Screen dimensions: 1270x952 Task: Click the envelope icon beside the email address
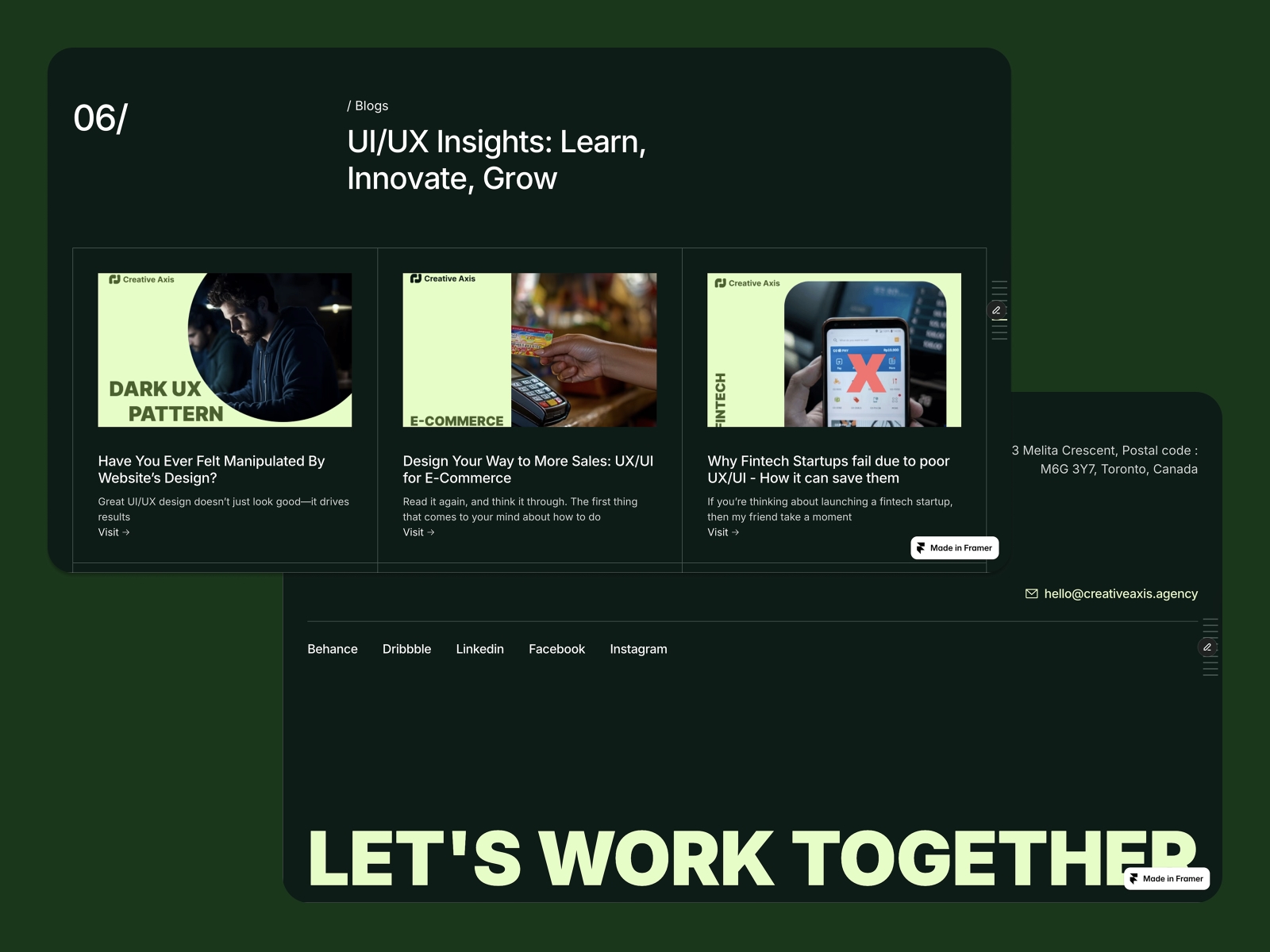1030,593
